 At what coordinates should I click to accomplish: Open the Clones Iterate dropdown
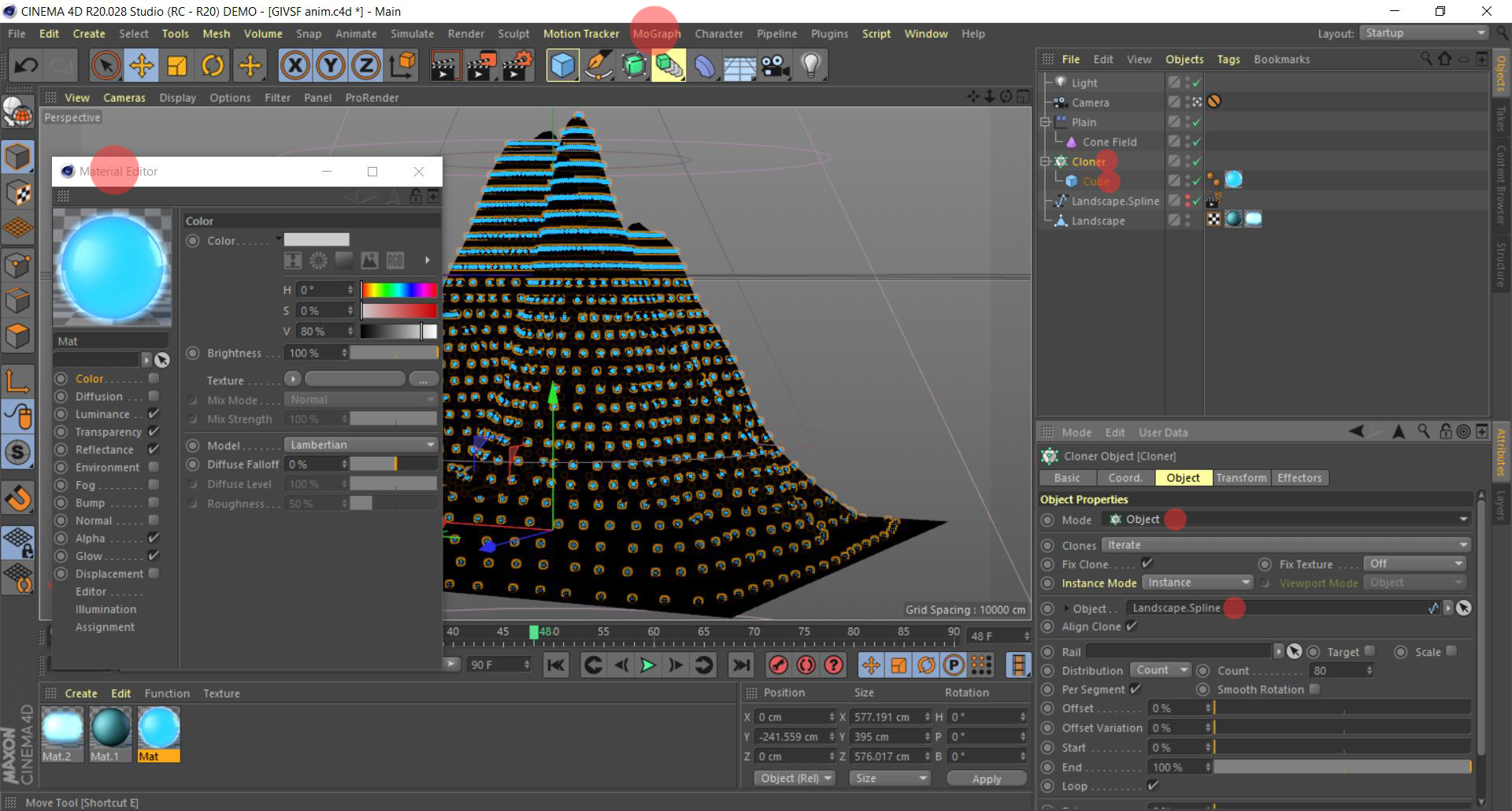1287,545
